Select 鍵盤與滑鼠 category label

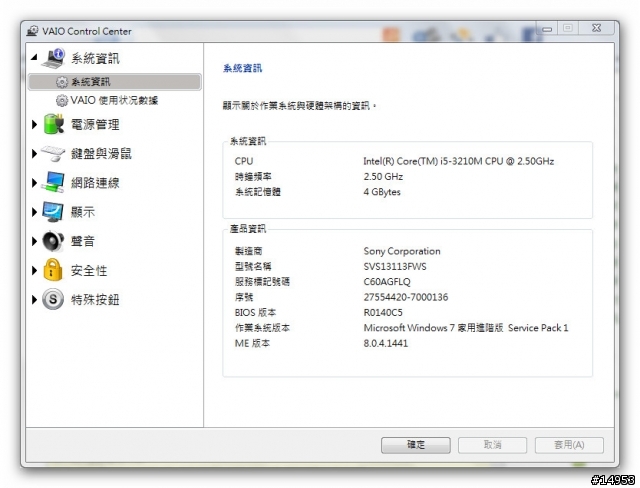click(x=101, y=154)
